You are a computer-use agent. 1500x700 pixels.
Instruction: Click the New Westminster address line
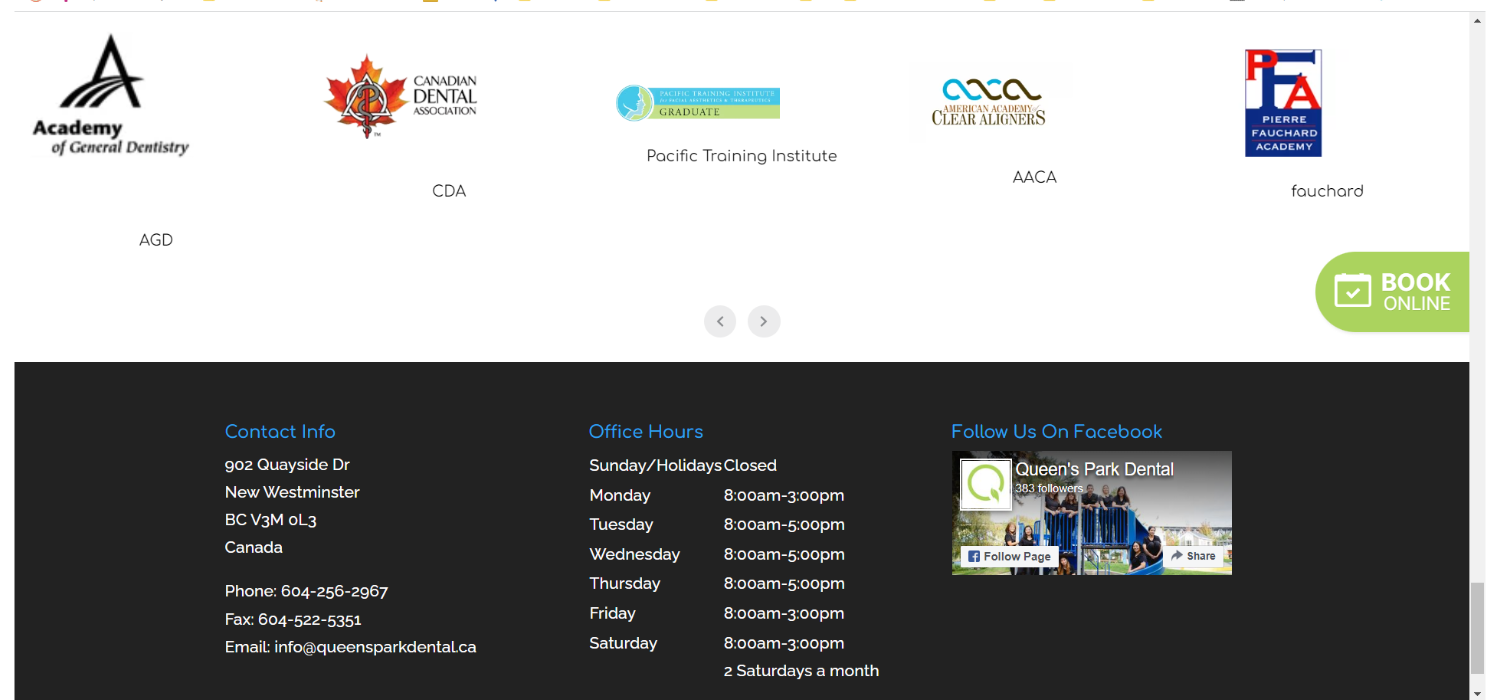point(292,492)
